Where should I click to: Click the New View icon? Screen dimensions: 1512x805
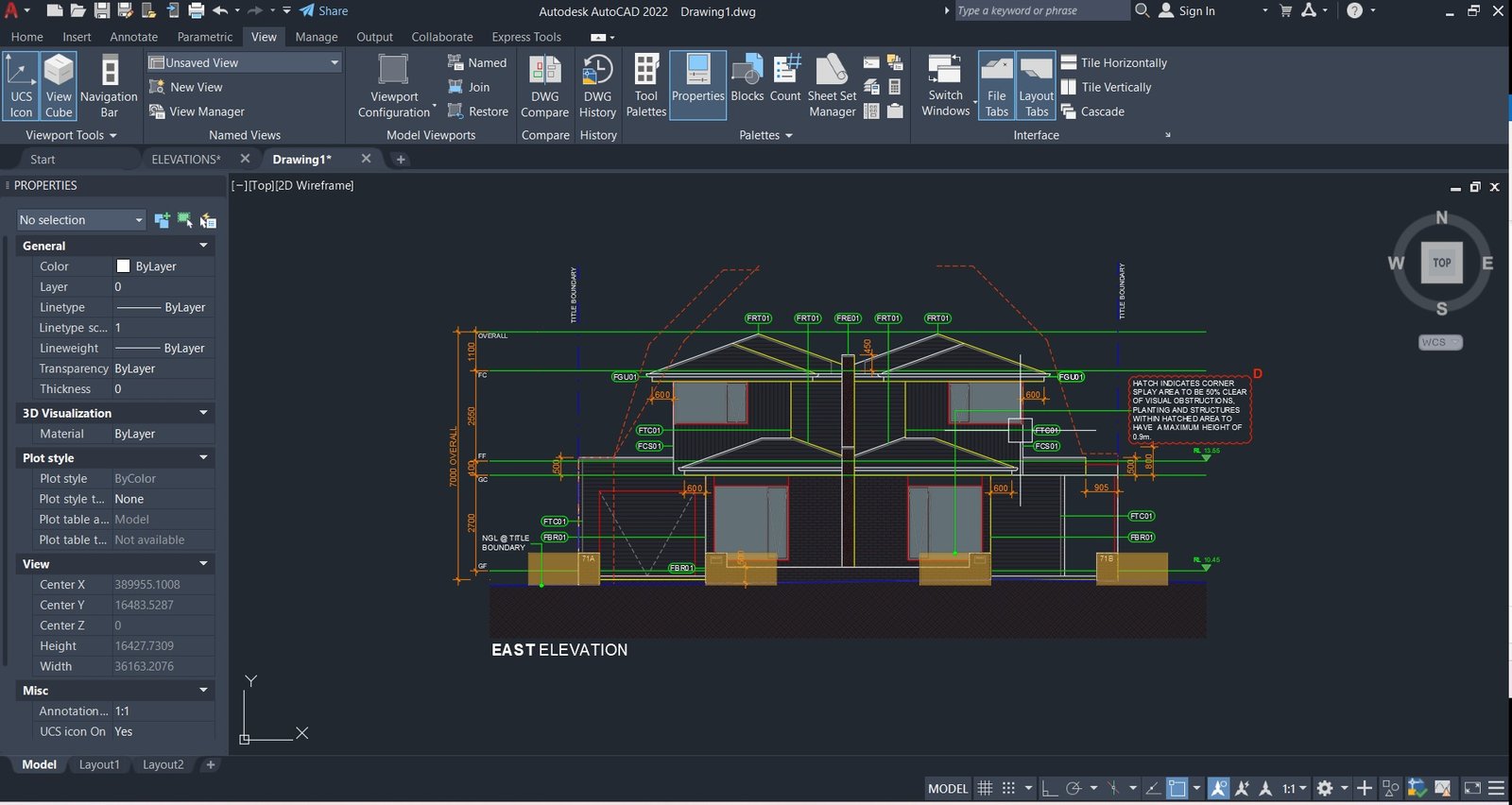(x=157, y=87)
